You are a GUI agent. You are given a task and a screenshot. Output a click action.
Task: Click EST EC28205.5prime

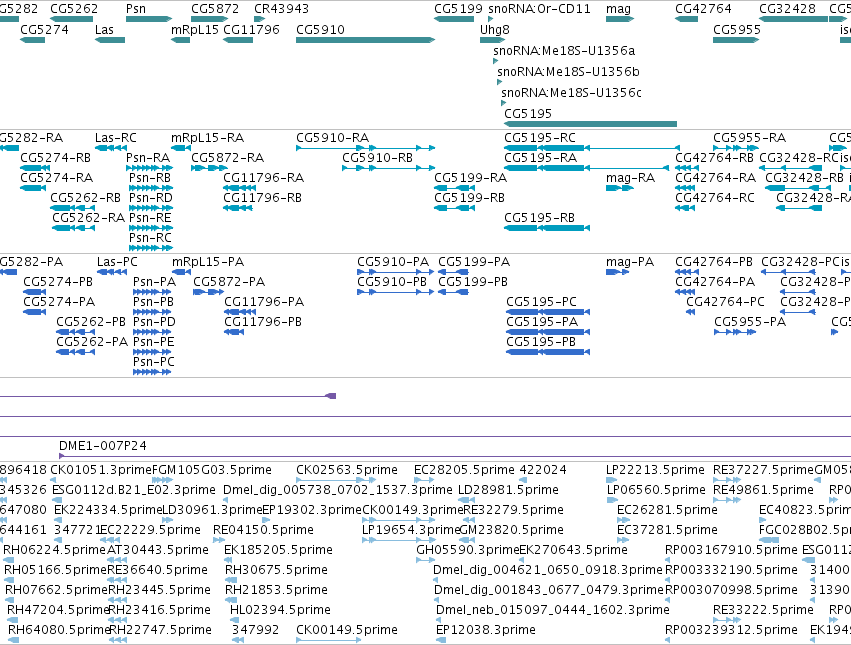(x=464, y=470)
